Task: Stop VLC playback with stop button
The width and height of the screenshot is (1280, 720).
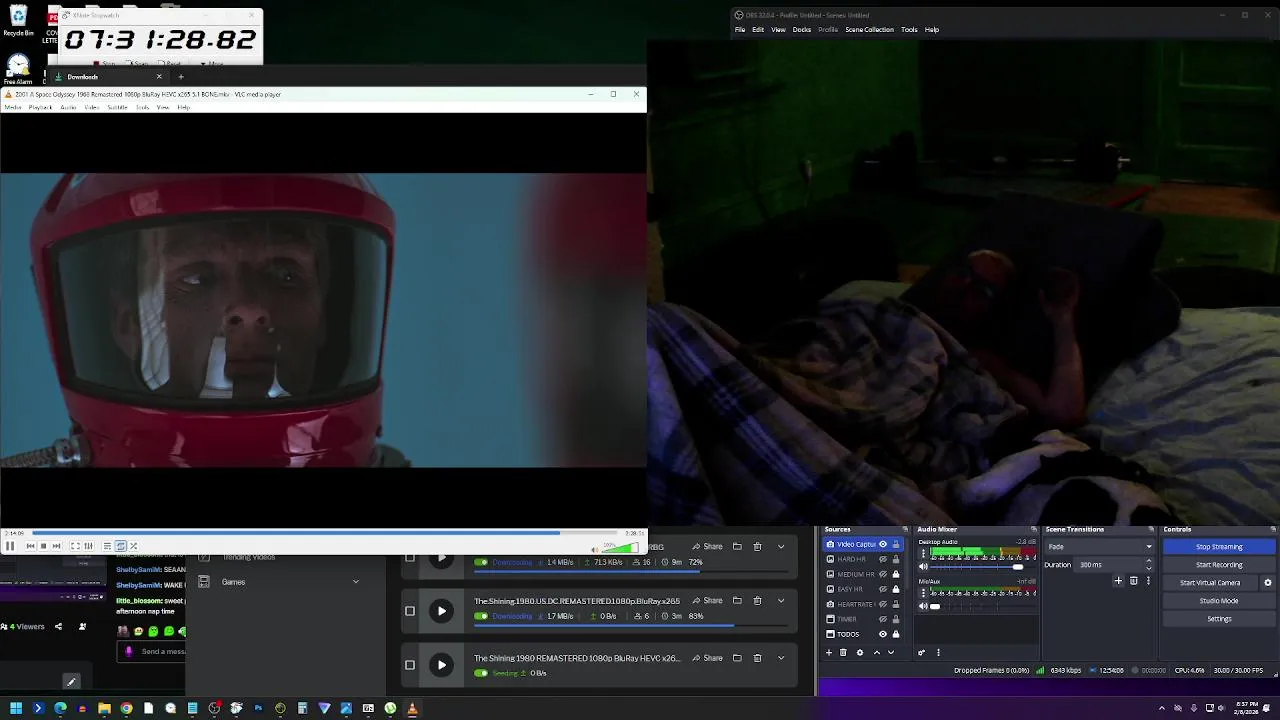Action: pyautogui.click(x=43, y=546)
